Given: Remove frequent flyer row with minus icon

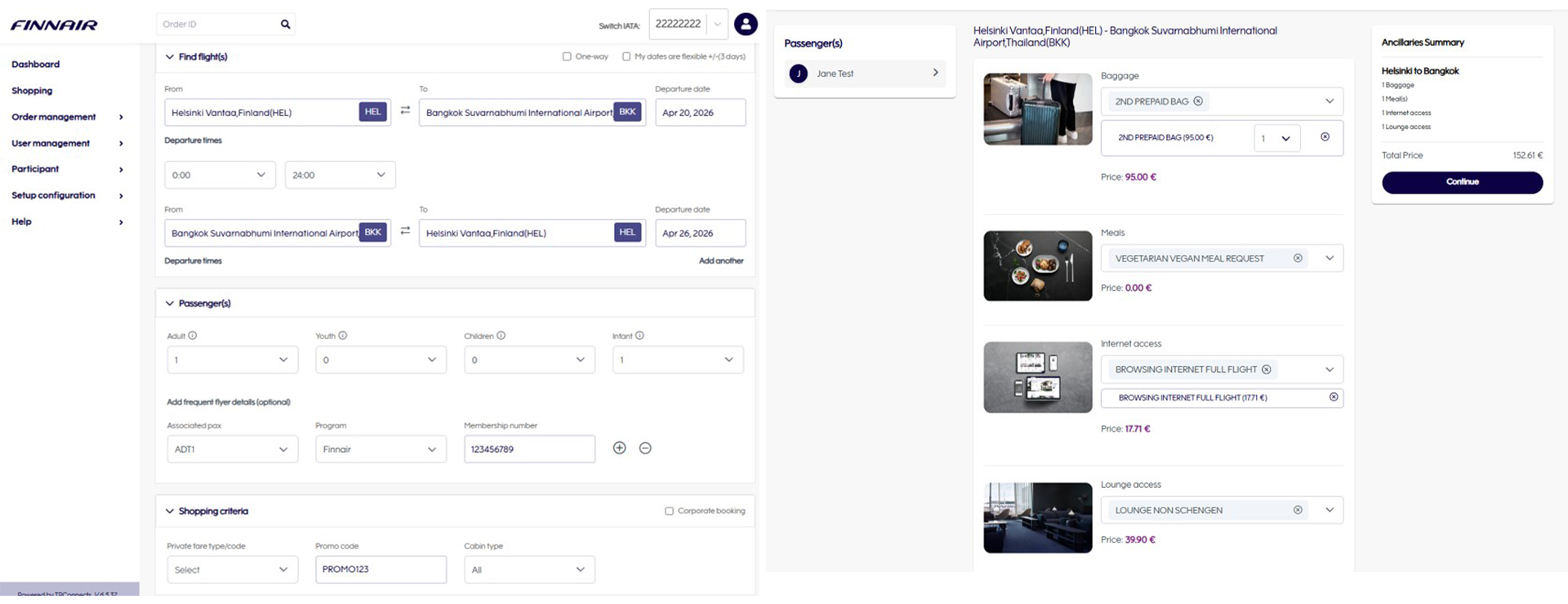Looking at the screenshot, I should click(645, 448).
